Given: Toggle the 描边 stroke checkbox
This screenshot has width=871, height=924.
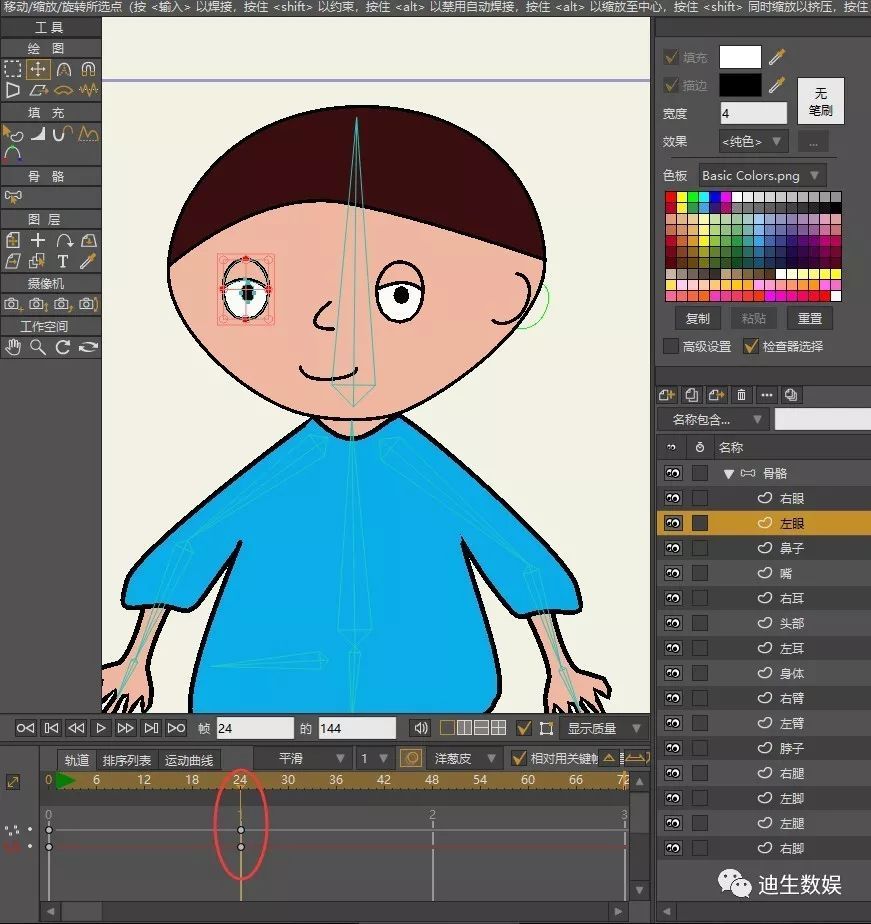Looking at the screenshot, I should (x=671, y=85).
